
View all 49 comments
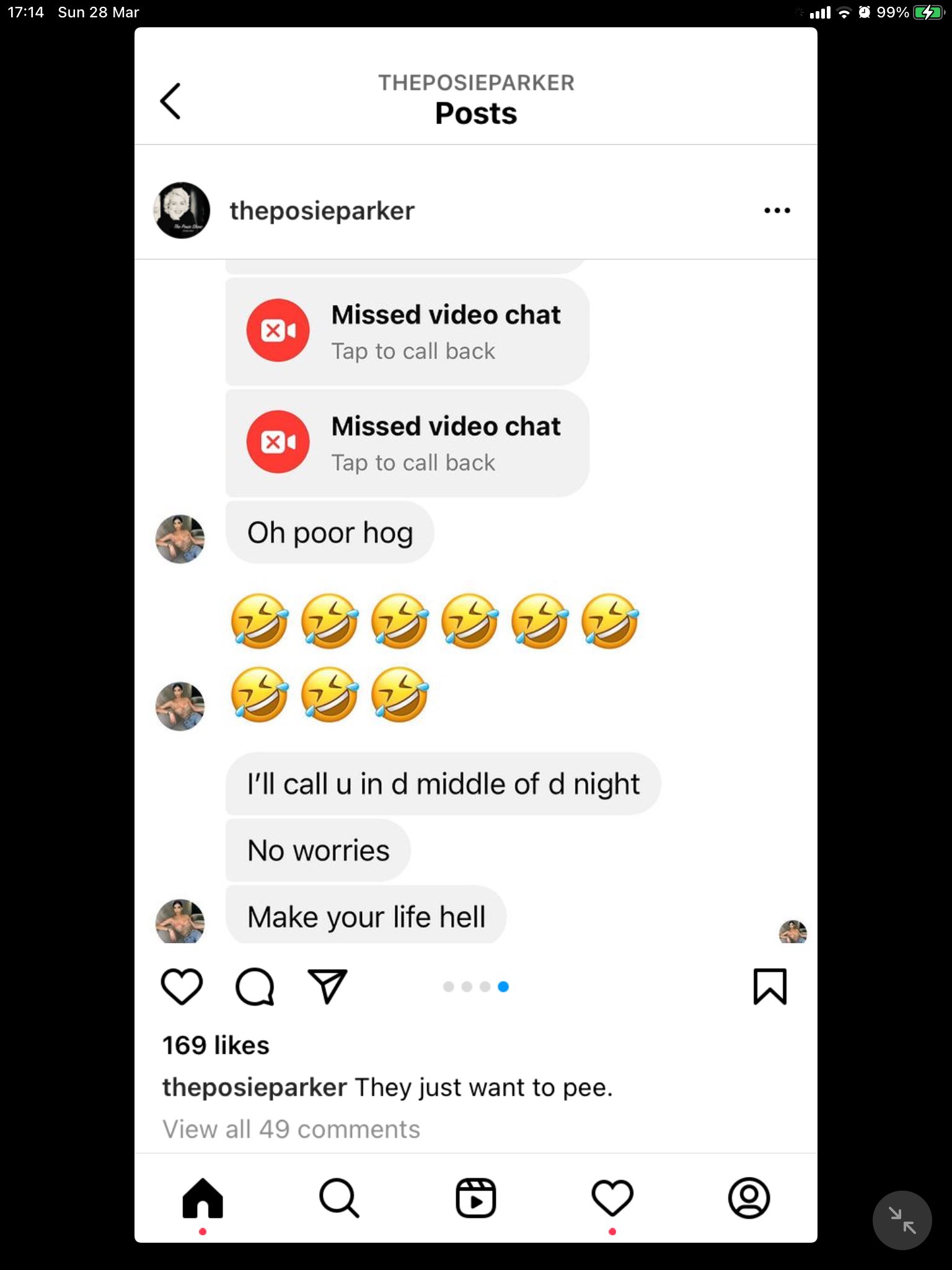291,1129
